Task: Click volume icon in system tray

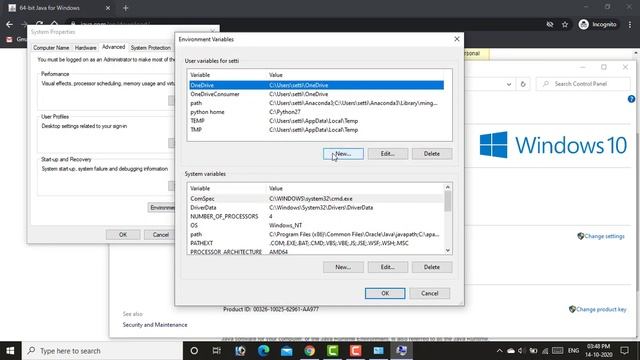Action: point(521,351)
